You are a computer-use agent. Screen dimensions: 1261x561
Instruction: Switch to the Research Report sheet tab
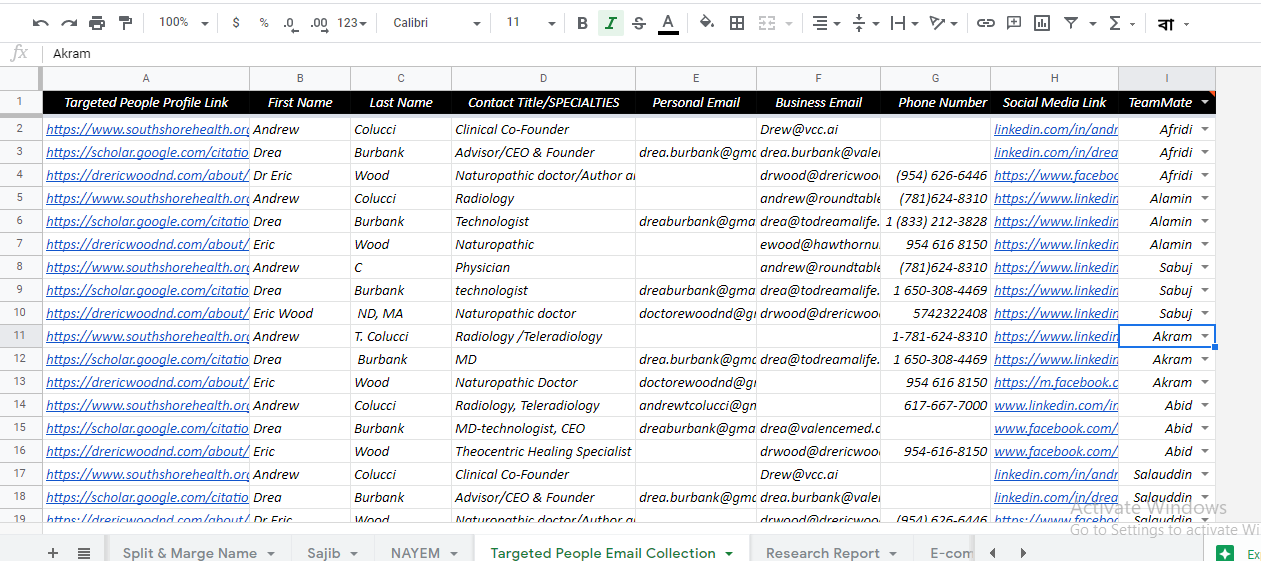point(822,553)
